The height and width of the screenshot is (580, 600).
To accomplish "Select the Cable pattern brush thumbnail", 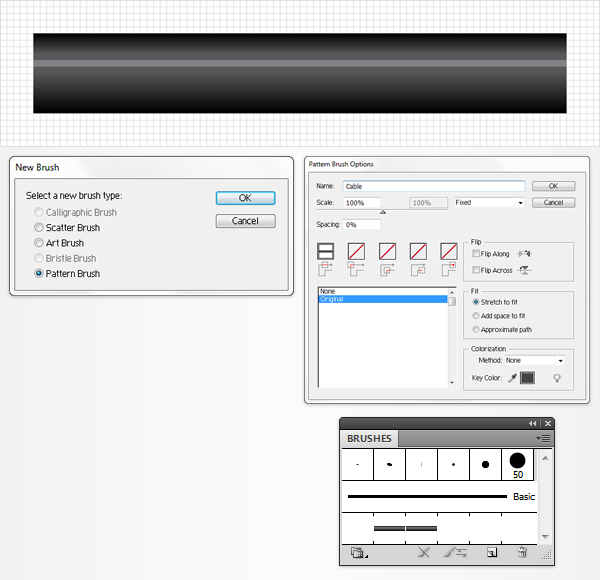I will pos(405,528).
